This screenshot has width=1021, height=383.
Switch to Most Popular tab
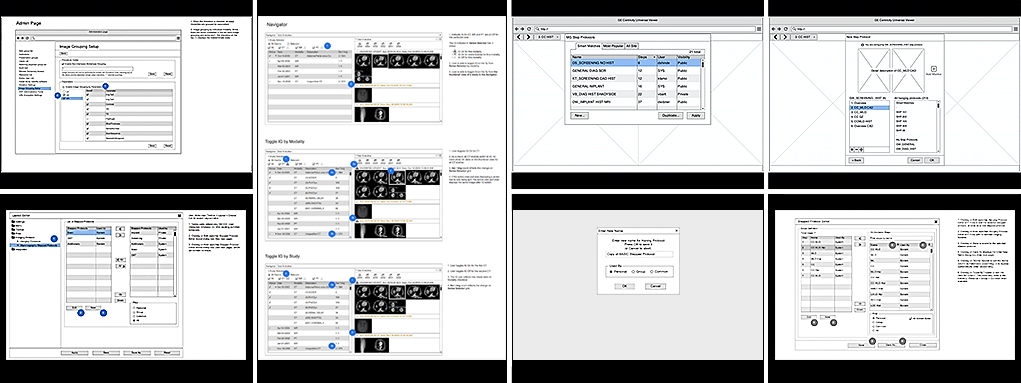tap(613, 46)
